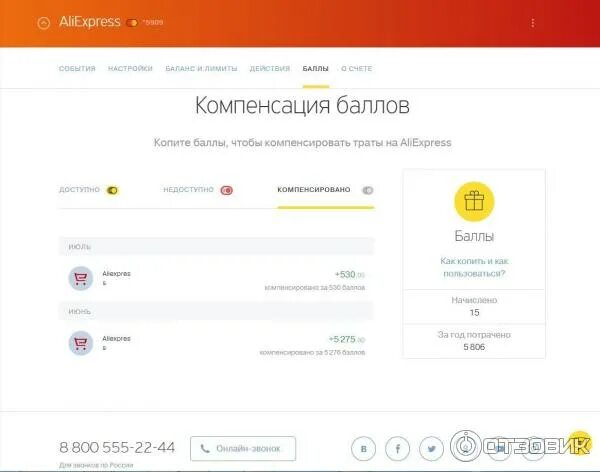Switch to the События tab
600x472 pixels.
point(77,69)
